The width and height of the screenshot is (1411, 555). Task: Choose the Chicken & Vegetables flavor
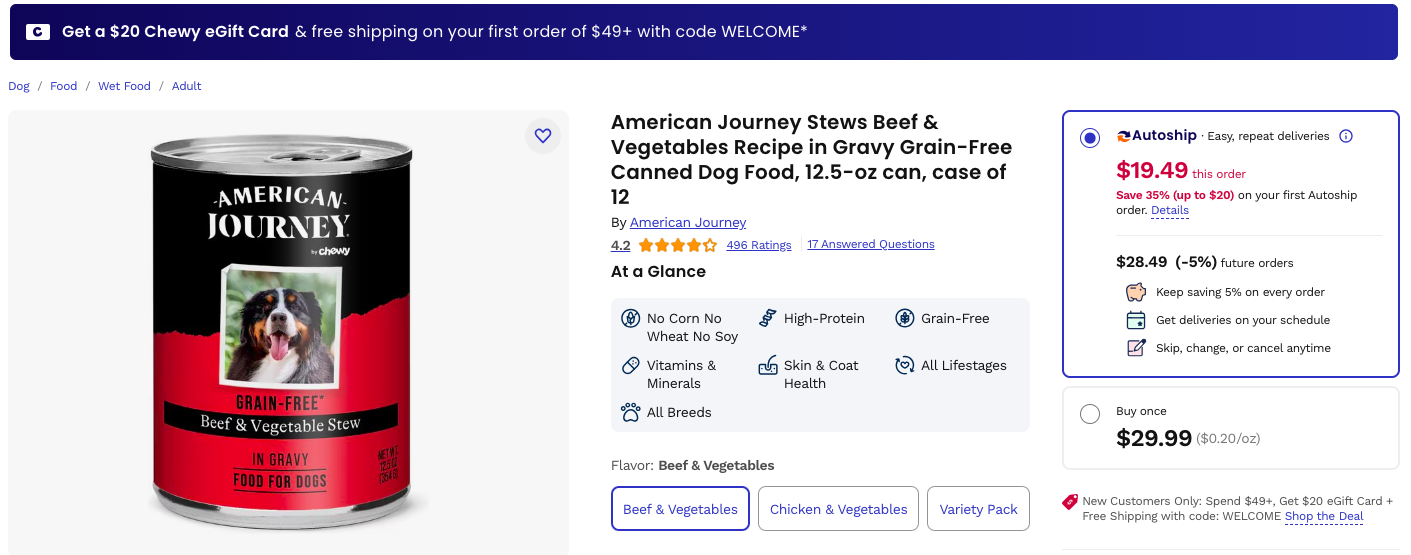838,509
